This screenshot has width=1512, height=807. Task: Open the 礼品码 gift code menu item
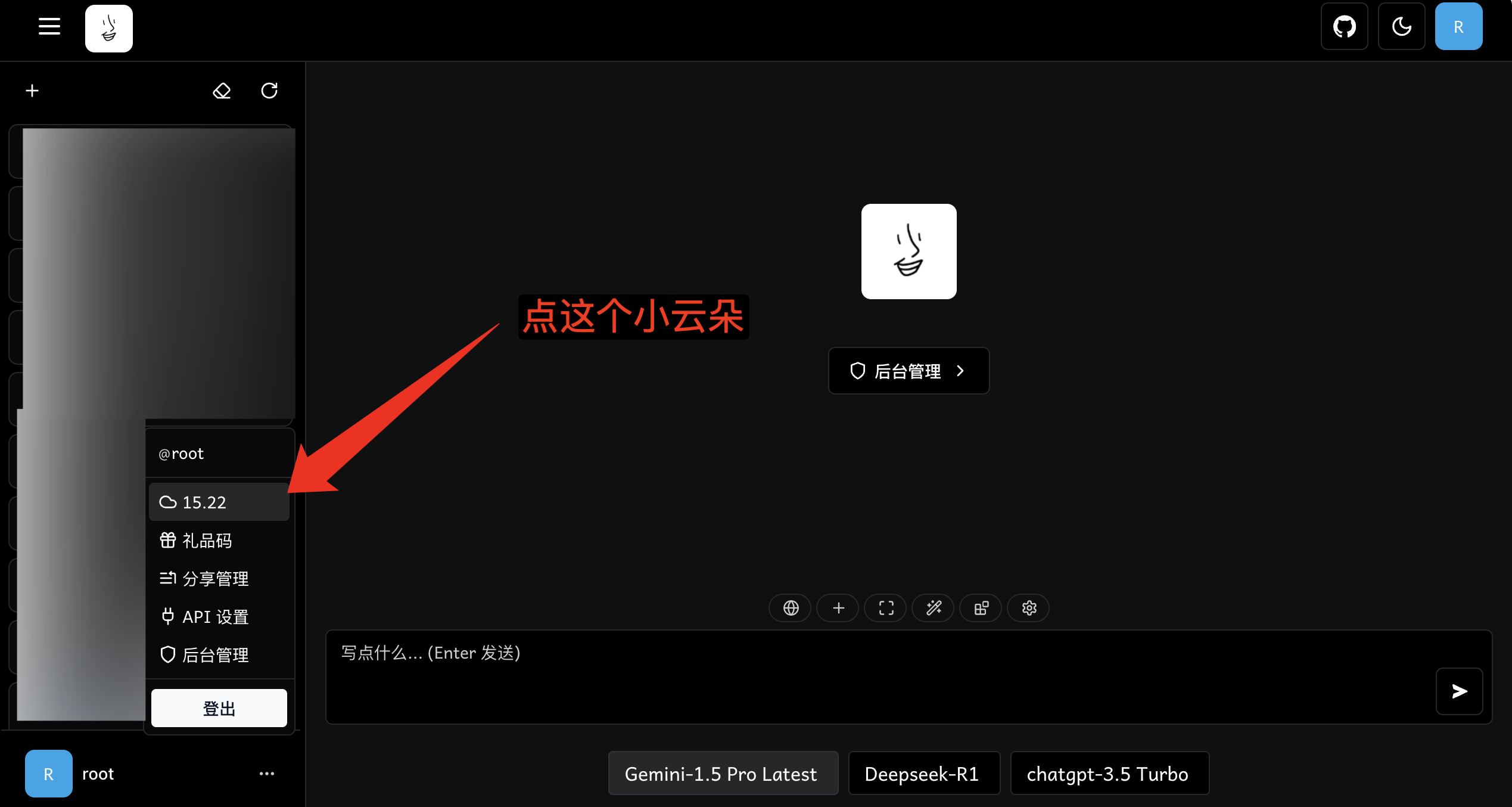(219, 541)
